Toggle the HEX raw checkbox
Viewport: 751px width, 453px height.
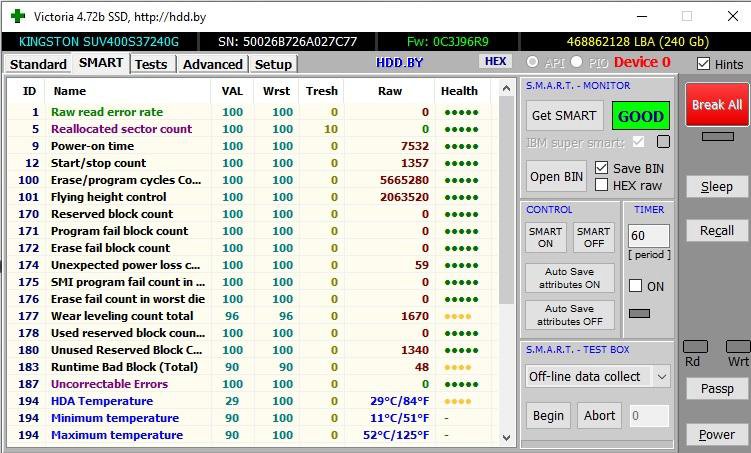[x=601, y=185]
